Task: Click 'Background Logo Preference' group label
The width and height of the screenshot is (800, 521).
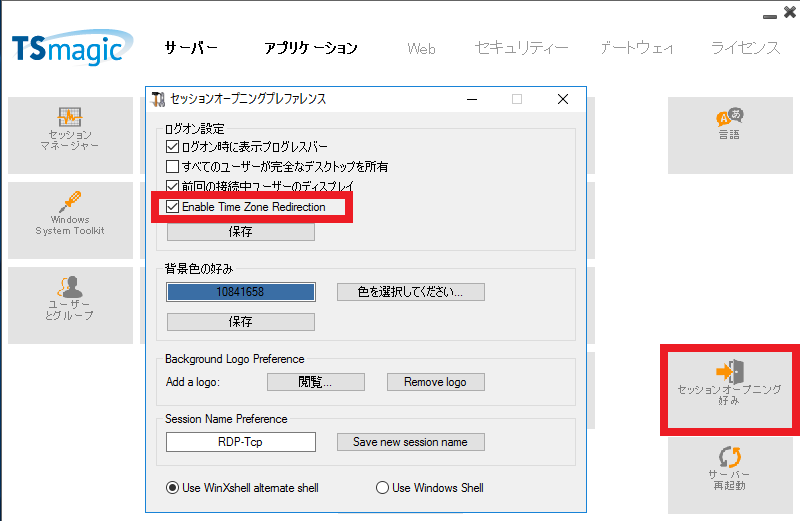Action: click(x=235, y=359)
